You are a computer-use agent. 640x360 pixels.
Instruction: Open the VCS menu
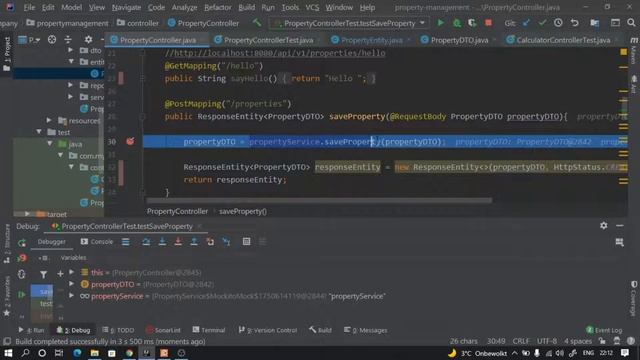312,7
